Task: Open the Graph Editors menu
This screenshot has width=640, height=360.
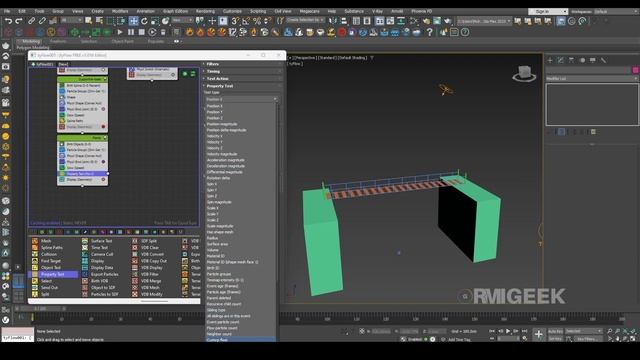Action: pyautogui.click(x=175, y=11)
